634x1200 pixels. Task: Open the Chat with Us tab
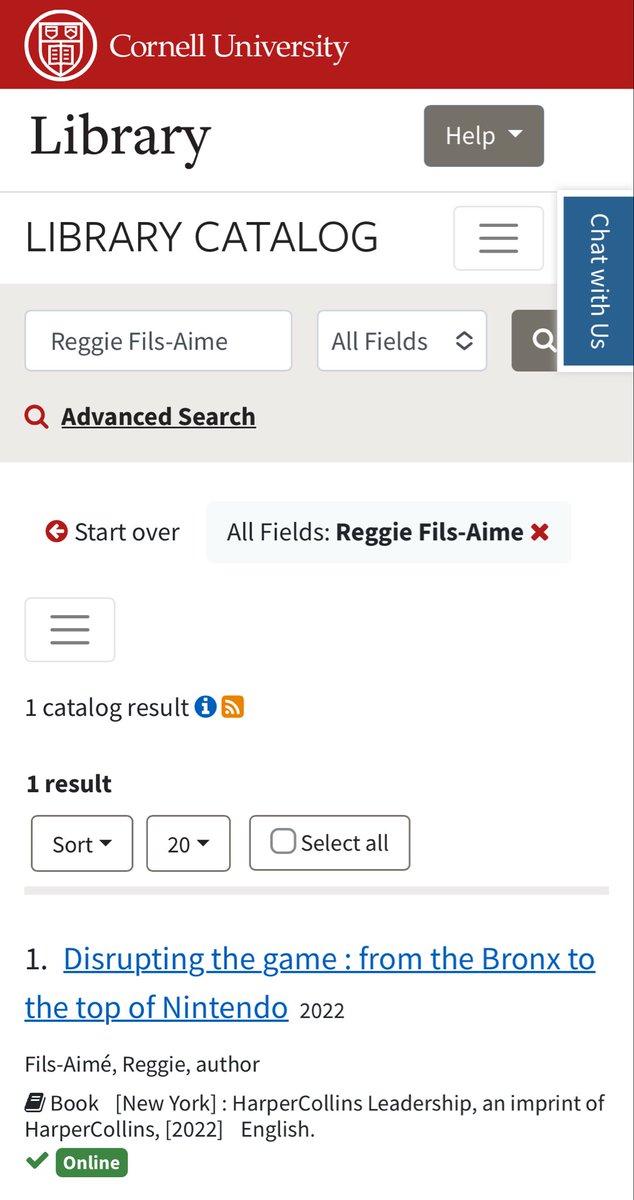tap(598, 281)
